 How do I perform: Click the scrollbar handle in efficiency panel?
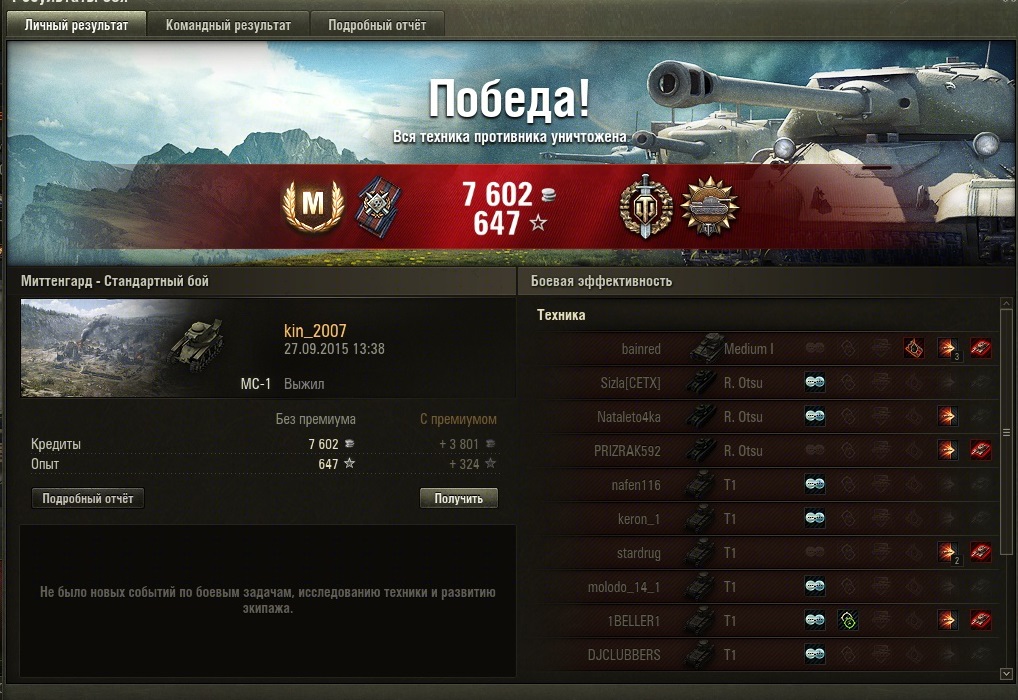pyautogui.click(x=1006, y=433)
